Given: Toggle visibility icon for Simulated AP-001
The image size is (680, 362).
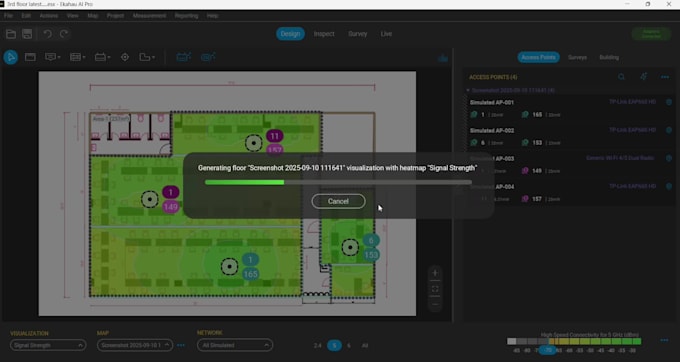Looking at the screenshot, I should [669, 102].
